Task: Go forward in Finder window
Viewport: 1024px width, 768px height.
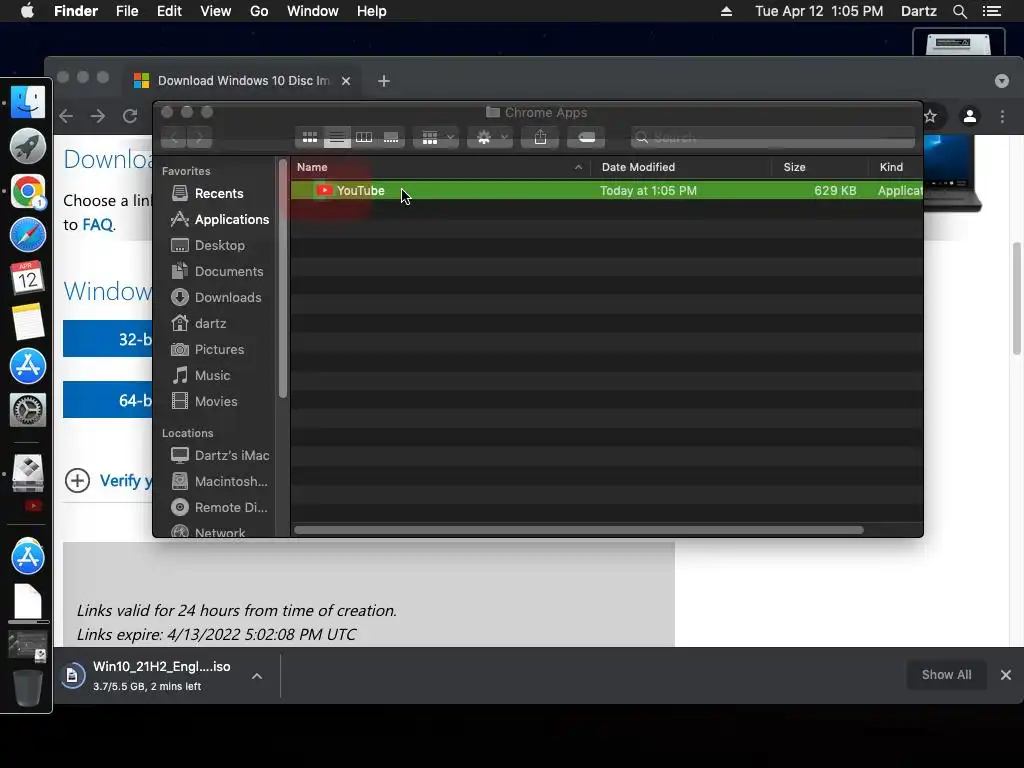Action: [199, 137]
